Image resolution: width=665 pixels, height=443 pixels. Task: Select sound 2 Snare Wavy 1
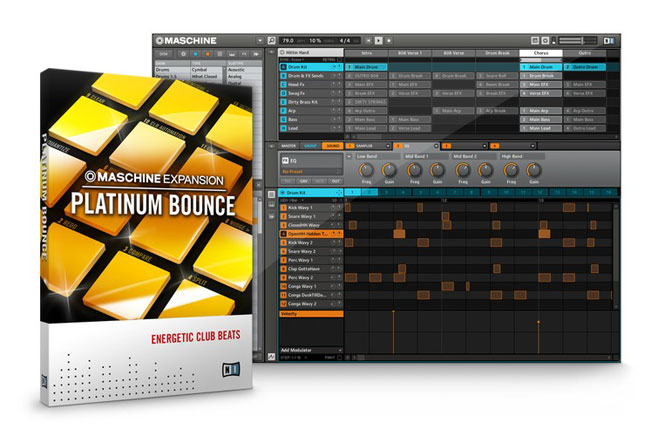pos(311,217)
